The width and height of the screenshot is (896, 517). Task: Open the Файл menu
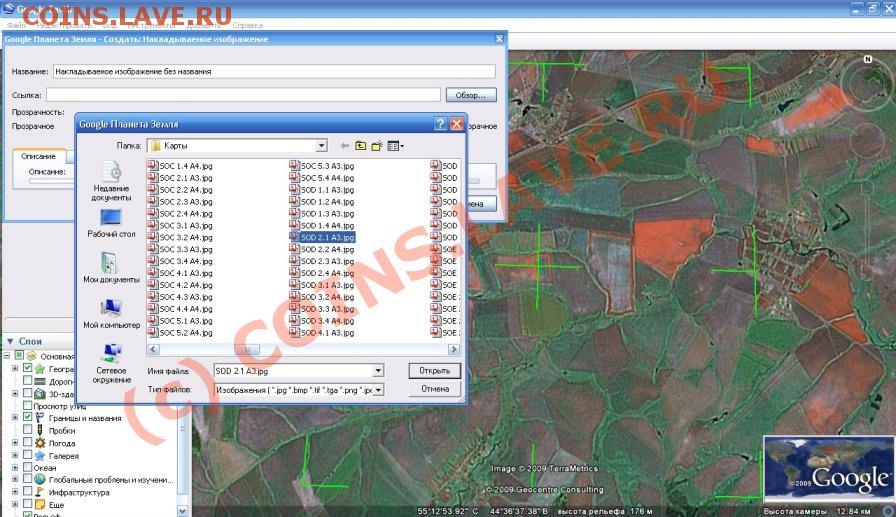[16, 25]
